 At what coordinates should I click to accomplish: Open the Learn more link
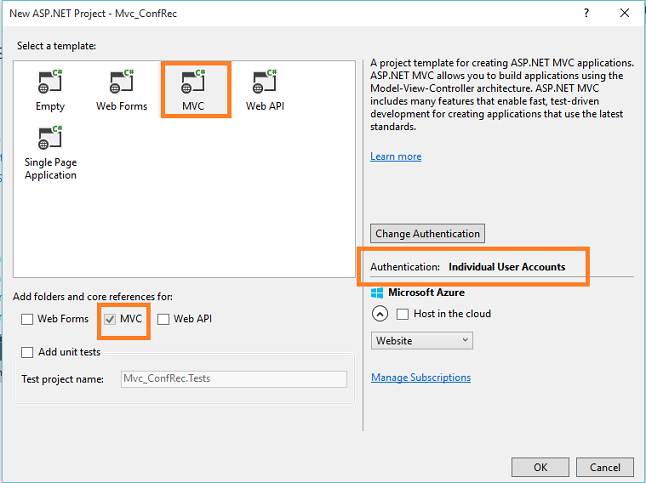(396, 157)
